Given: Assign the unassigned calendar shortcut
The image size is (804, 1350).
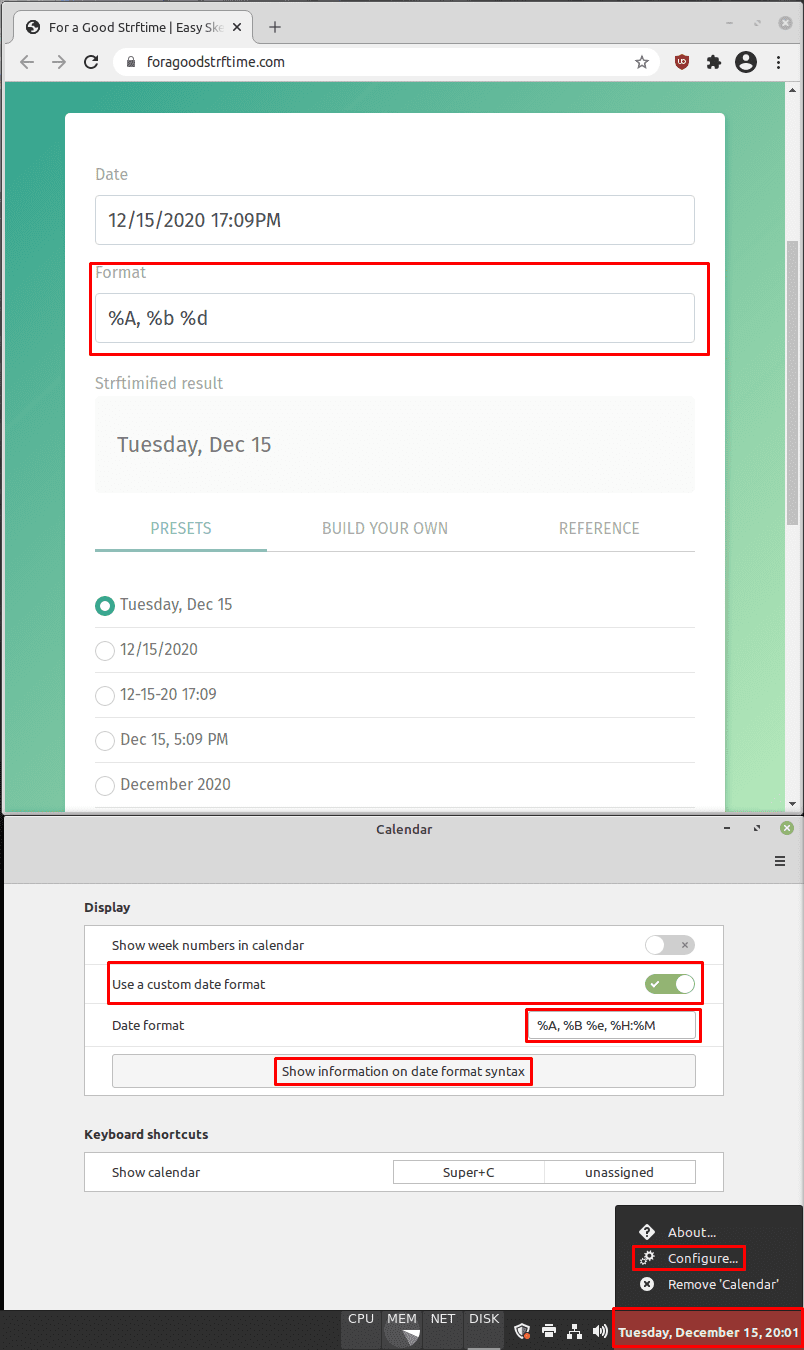Looking at the screenshot, I should click(620, 1172).
